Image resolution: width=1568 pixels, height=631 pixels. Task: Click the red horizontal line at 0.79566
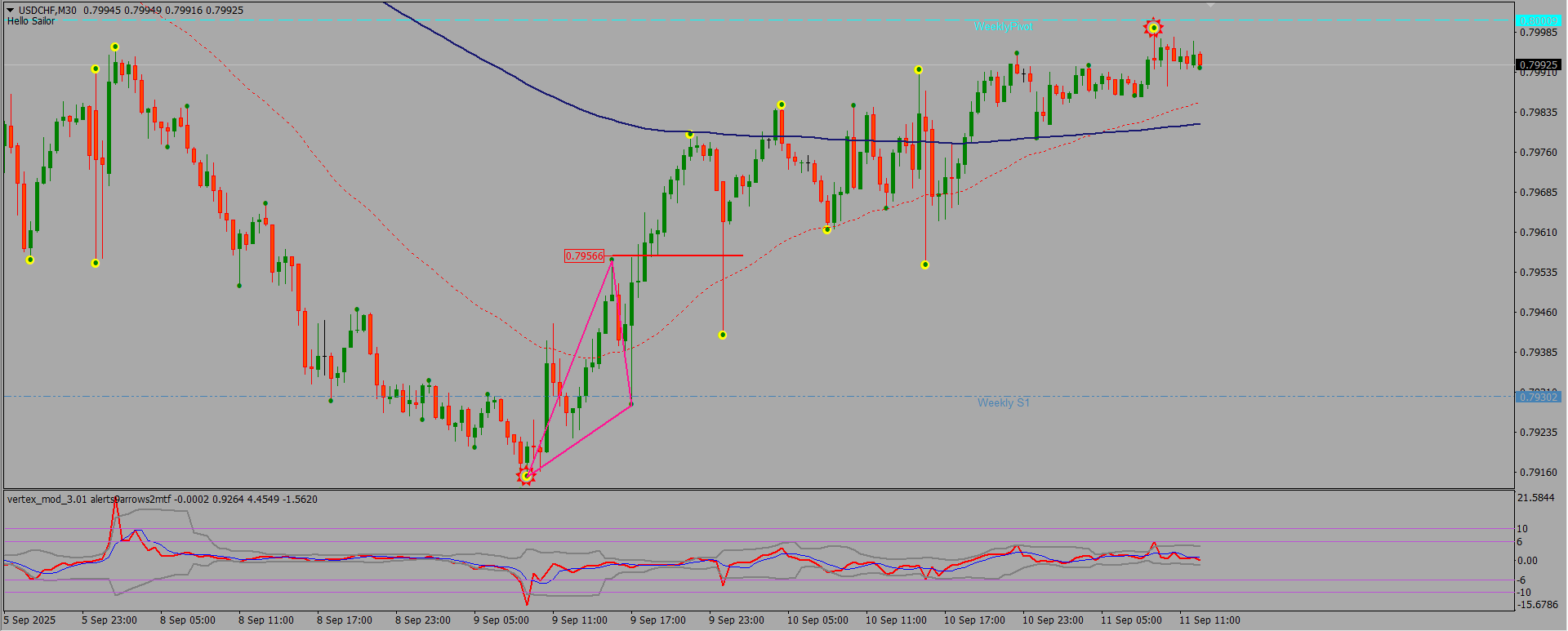pyautogui.click(x=677, y=256)
